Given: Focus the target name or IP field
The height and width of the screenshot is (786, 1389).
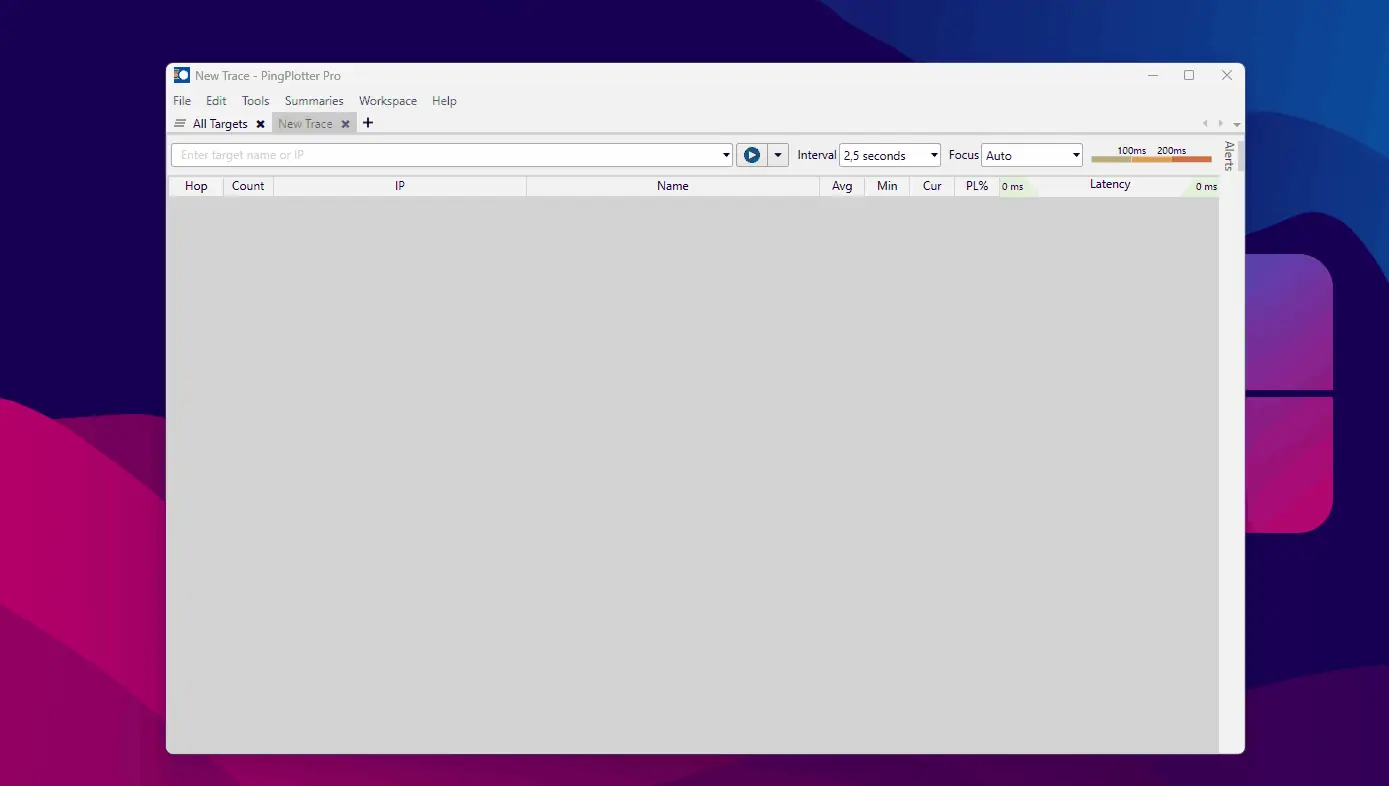Looking at the screenshot, I should click(446, 155).
